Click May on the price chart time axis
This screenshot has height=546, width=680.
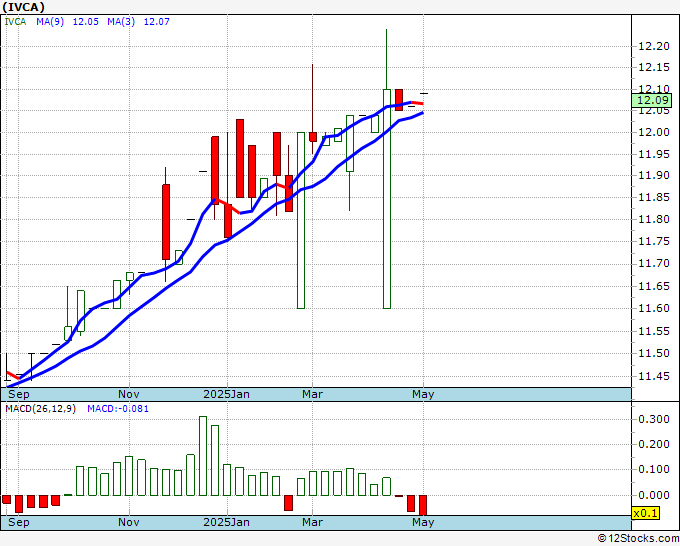click(x=423, y=394)
